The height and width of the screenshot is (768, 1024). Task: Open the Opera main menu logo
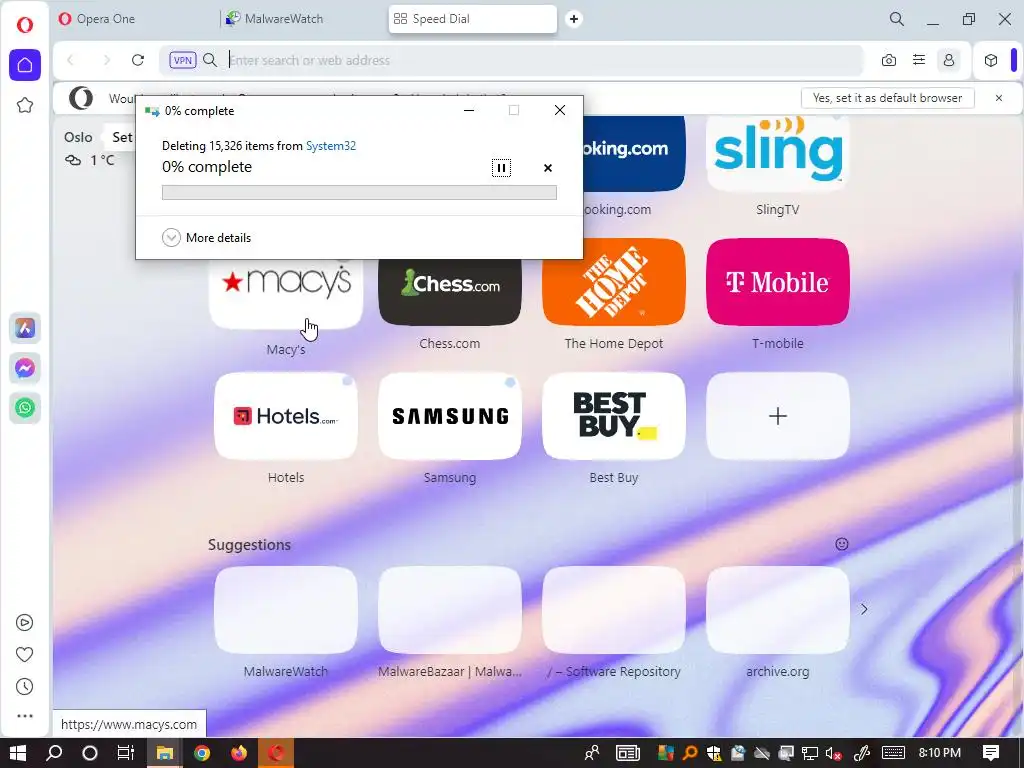25,25
